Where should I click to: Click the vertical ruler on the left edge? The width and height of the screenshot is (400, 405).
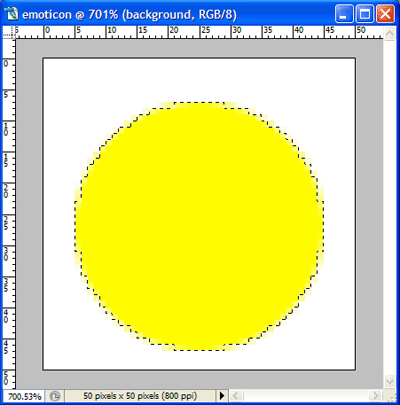point(9,214)
